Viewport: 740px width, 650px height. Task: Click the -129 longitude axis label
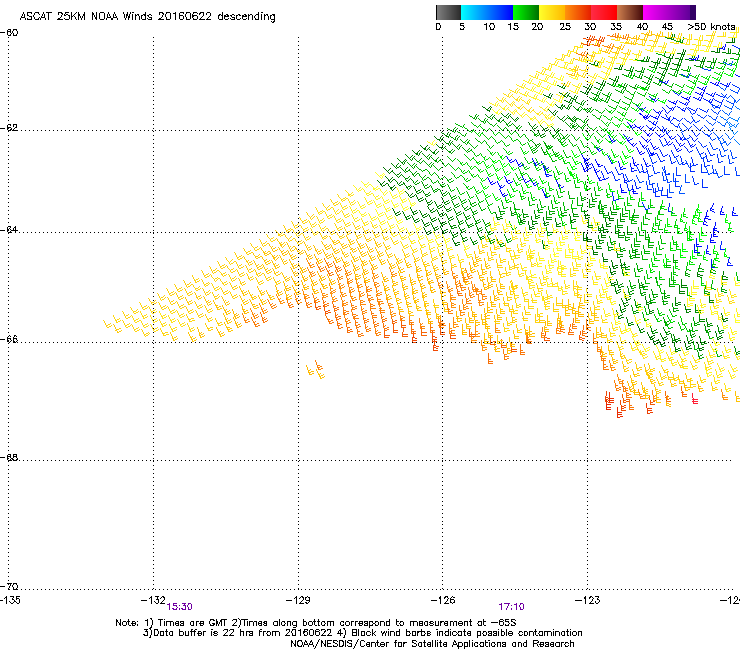298,600
